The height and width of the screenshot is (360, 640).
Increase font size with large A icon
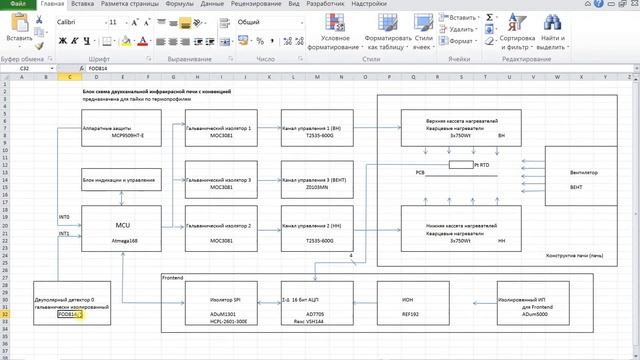(135, 22)
